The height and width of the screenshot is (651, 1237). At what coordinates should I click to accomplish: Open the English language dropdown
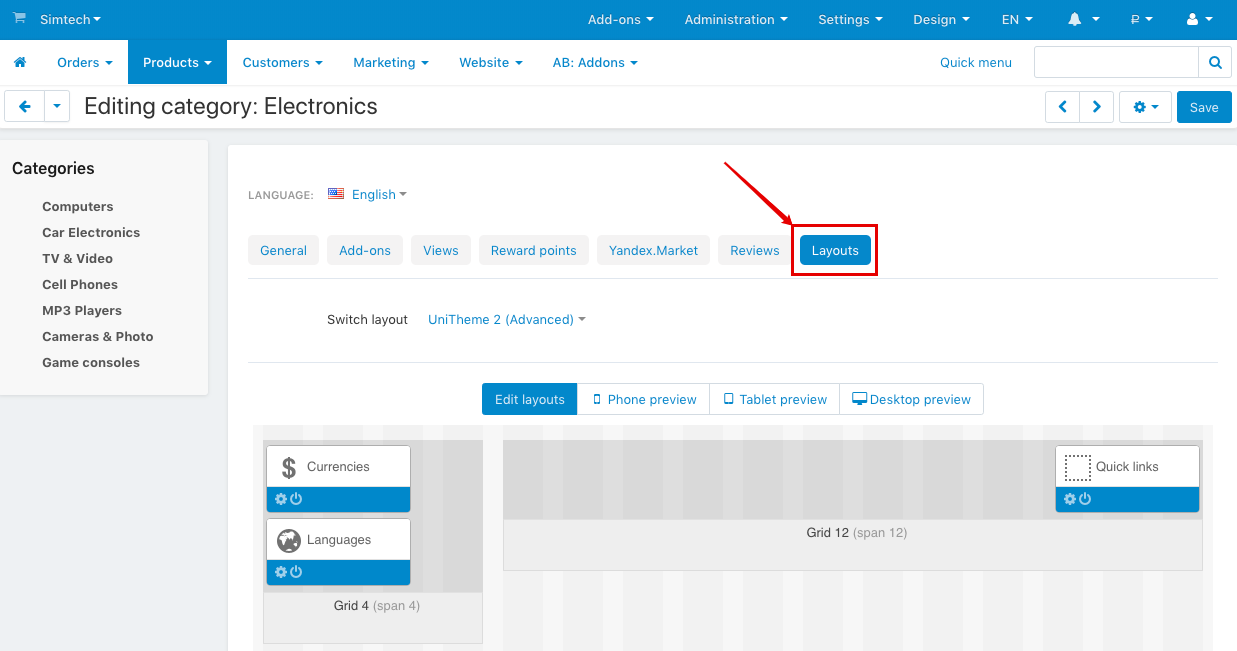tap(368, 194)
